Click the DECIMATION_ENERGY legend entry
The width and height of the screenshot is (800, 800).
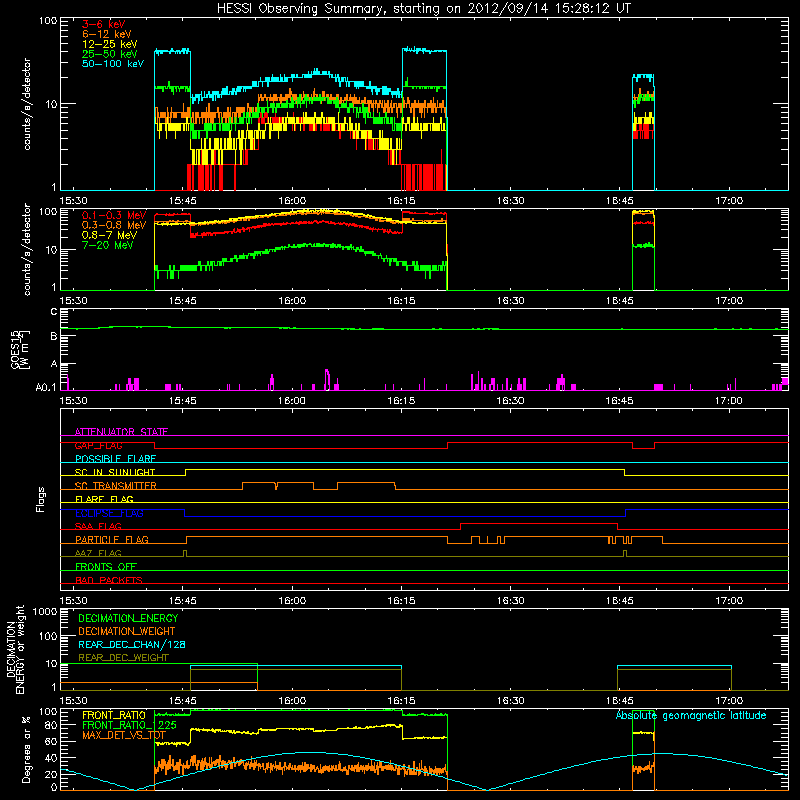point(128,618)
